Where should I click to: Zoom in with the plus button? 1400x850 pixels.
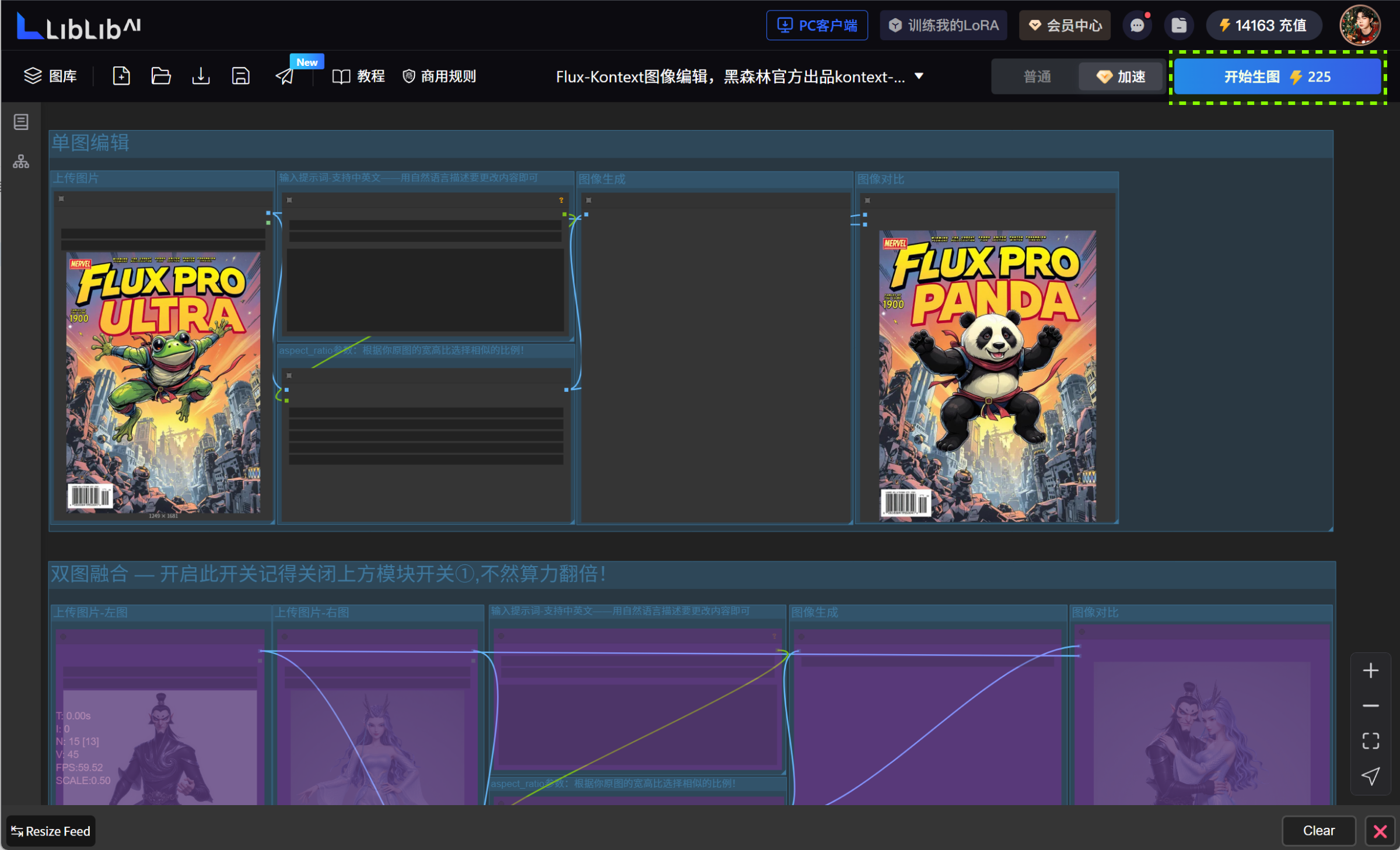click(1370, 670)
